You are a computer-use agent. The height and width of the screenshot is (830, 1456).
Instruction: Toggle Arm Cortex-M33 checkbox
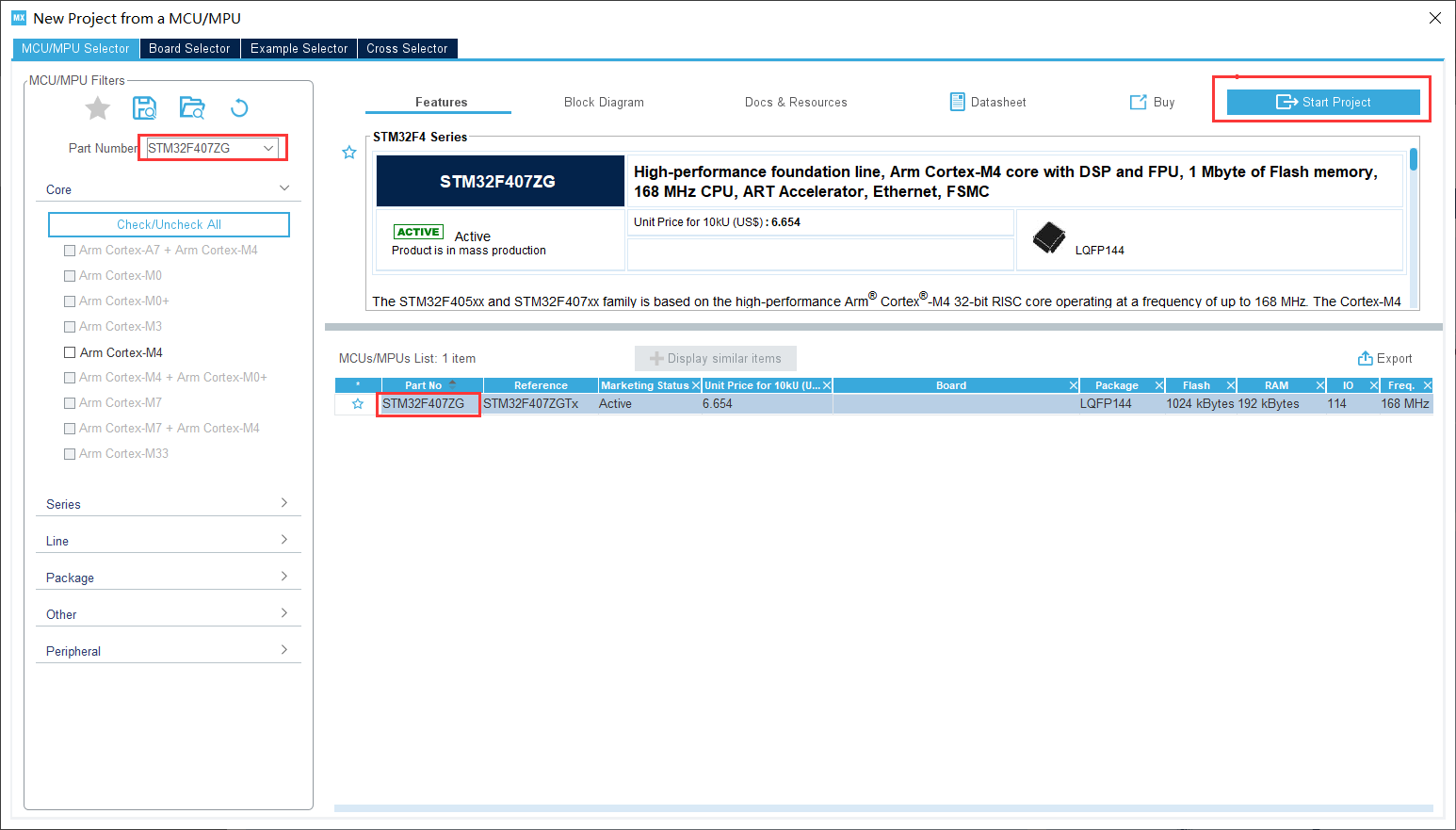coord(70,454)
